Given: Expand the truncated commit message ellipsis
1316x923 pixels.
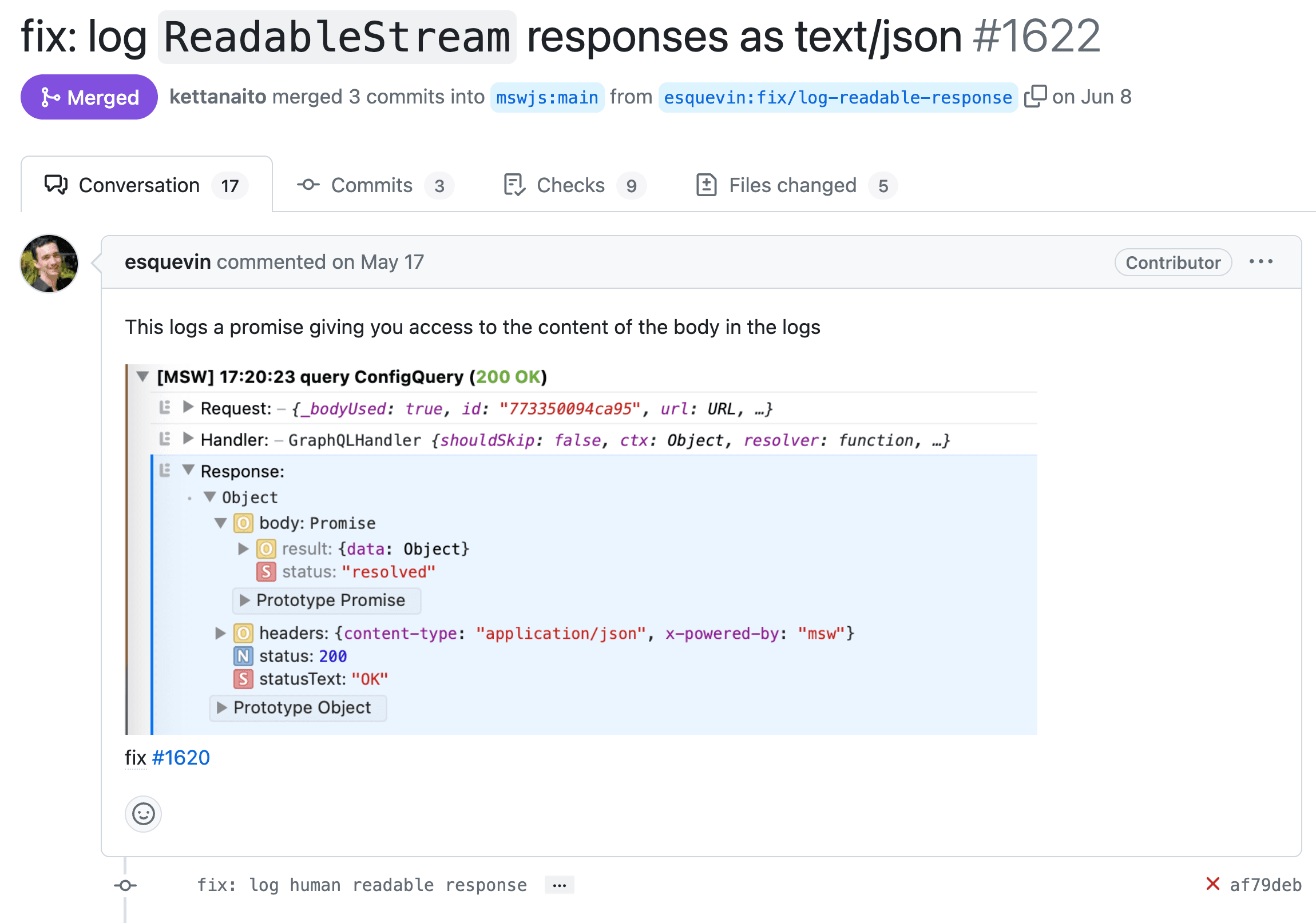Looking at the screenshot, I should click(559, 884).
